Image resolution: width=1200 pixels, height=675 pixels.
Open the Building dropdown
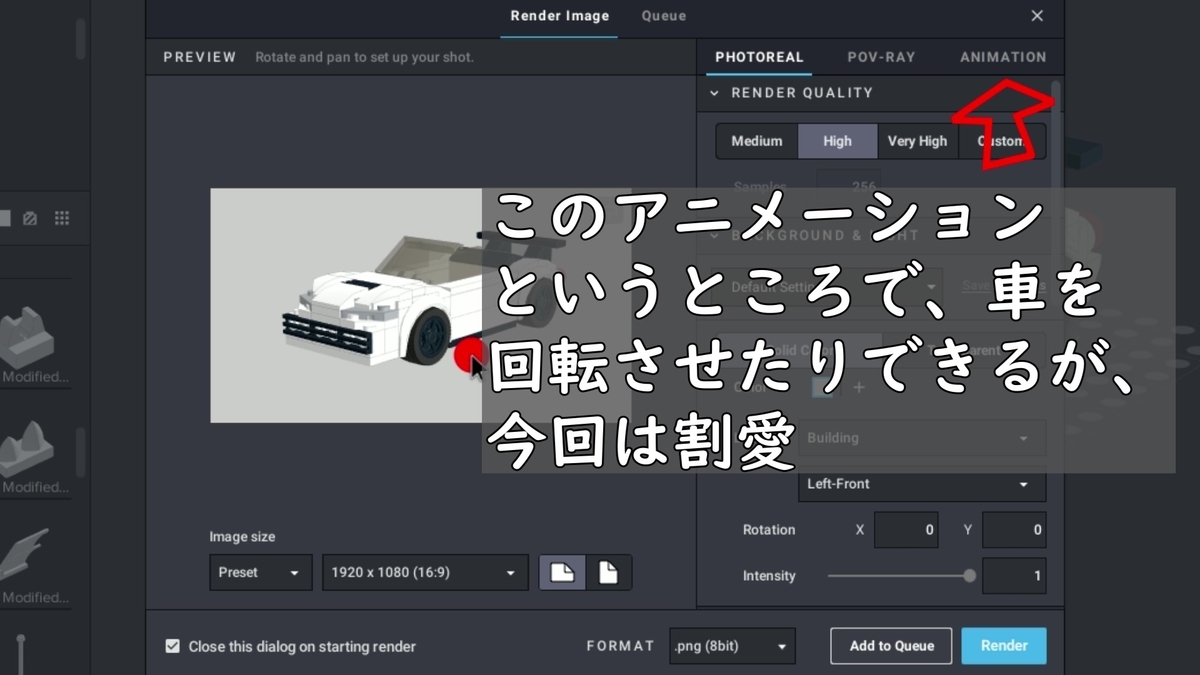[x=922, y=438]
